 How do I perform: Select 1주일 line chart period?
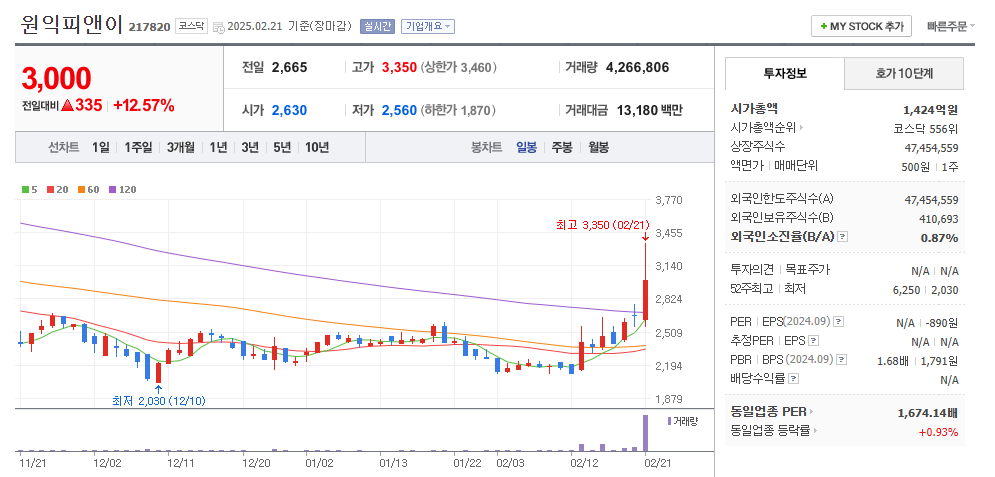[138, 147]
